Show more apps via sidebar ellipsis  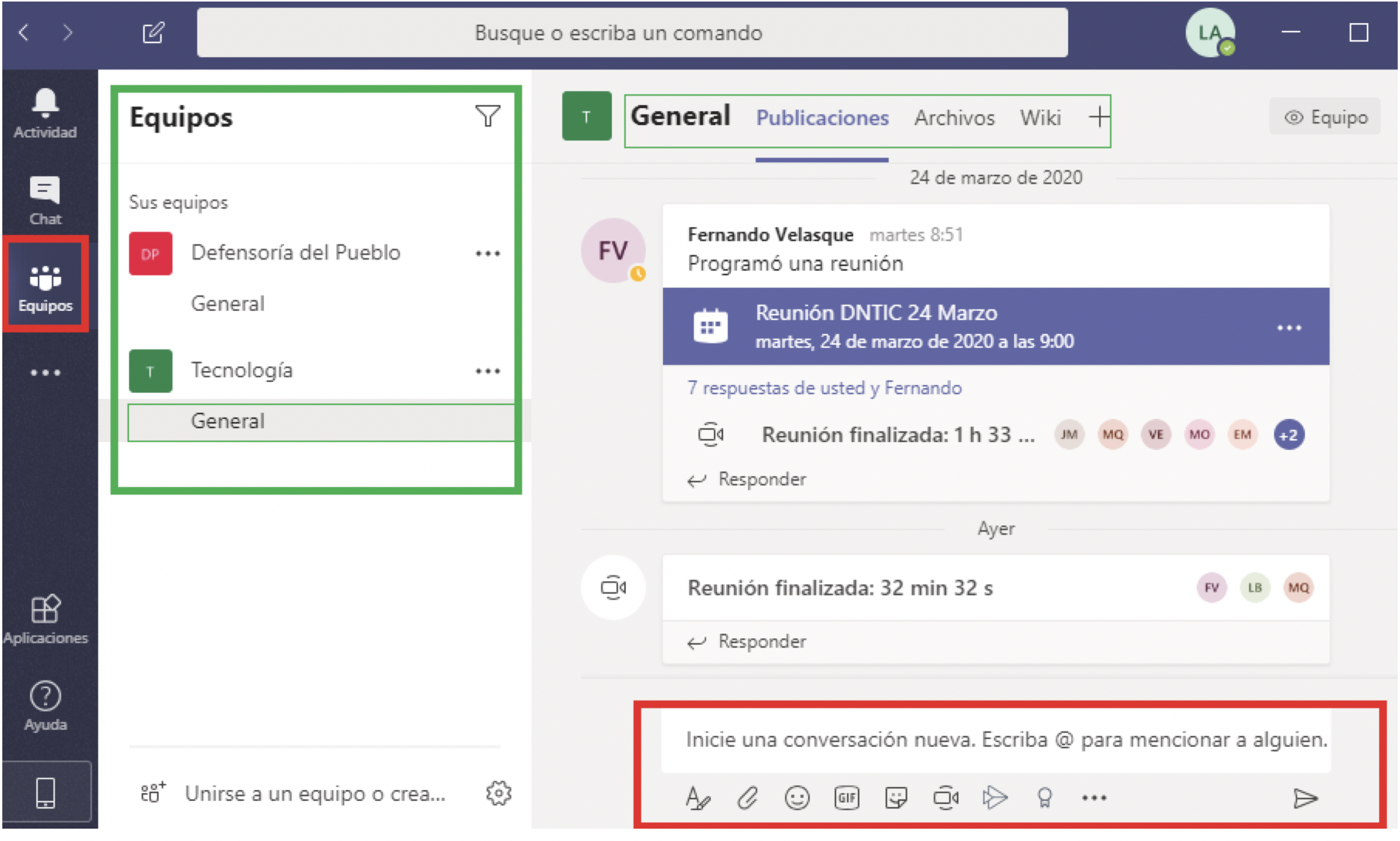45,373
